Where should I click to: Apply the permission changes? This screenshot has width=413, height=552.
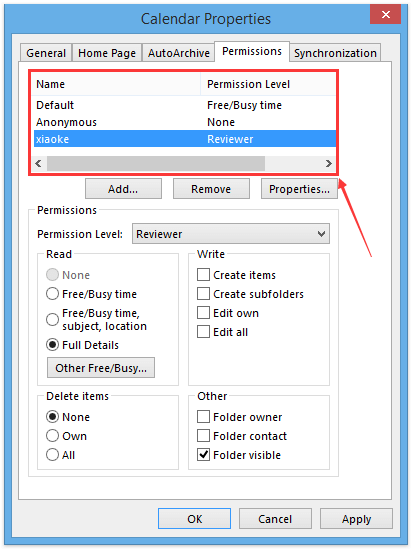[356, 519]
